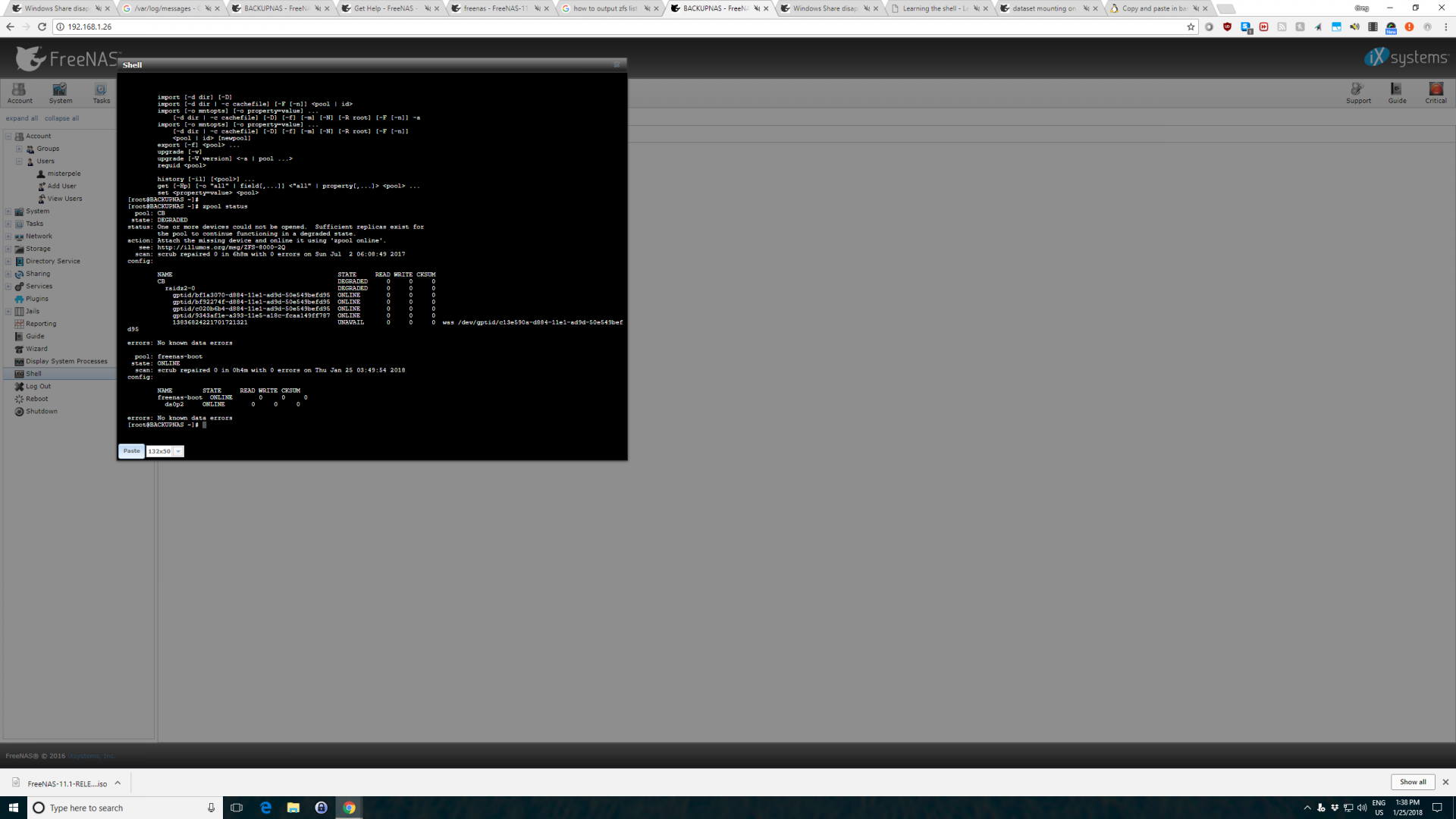
Task: Expand the Sharing tree node
Action: (x=8, y=274)
